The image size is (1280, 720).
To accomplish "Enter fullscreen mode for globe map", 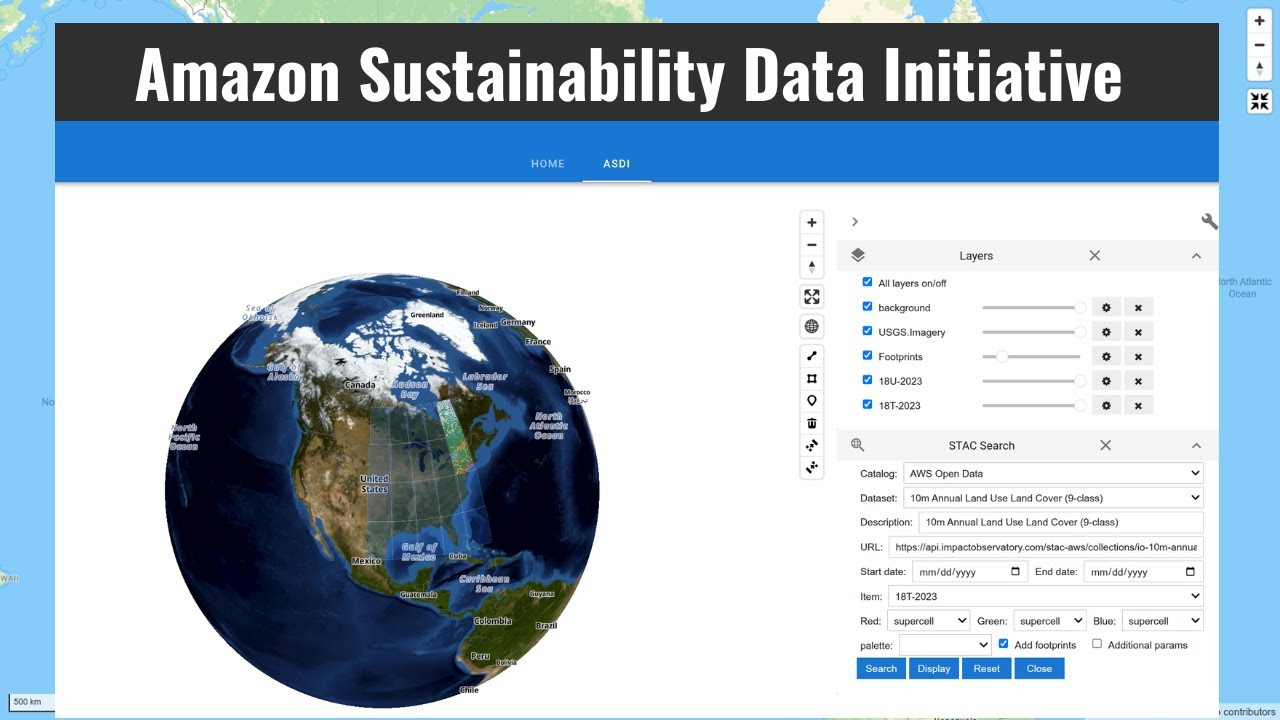I will point(812,297).
